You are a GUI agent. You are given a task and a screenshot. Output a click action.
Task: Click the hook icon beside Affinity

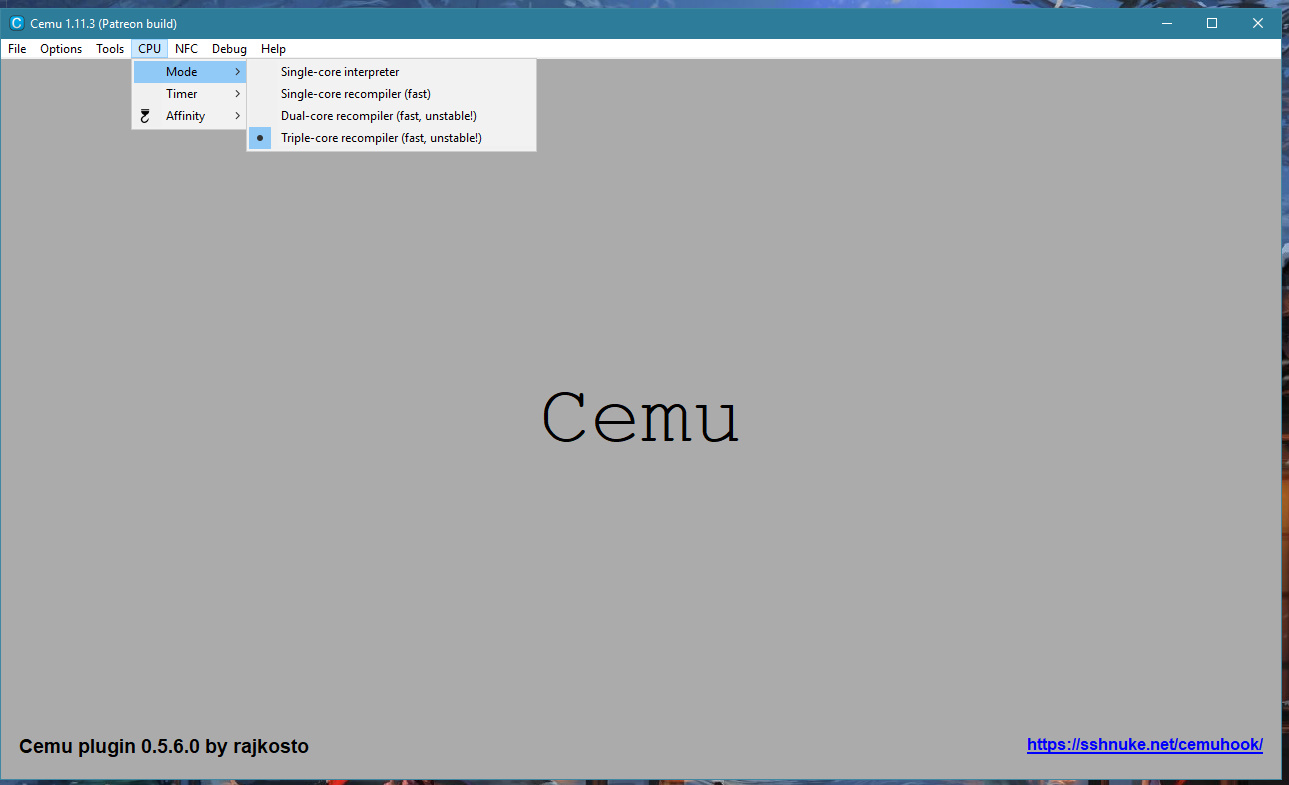(145, 116)
